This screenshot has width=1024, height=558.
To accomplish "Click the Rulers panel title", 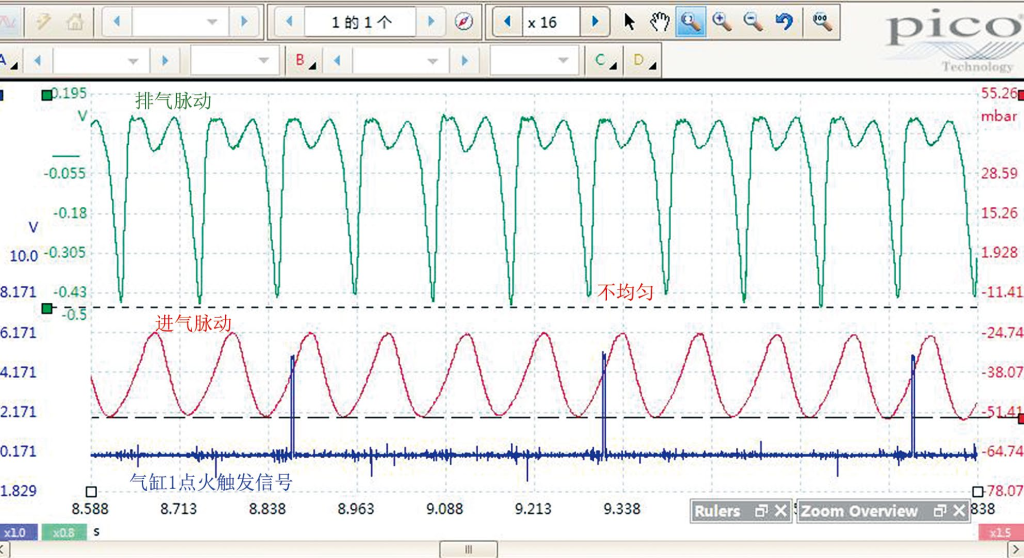I will [717, 511].
